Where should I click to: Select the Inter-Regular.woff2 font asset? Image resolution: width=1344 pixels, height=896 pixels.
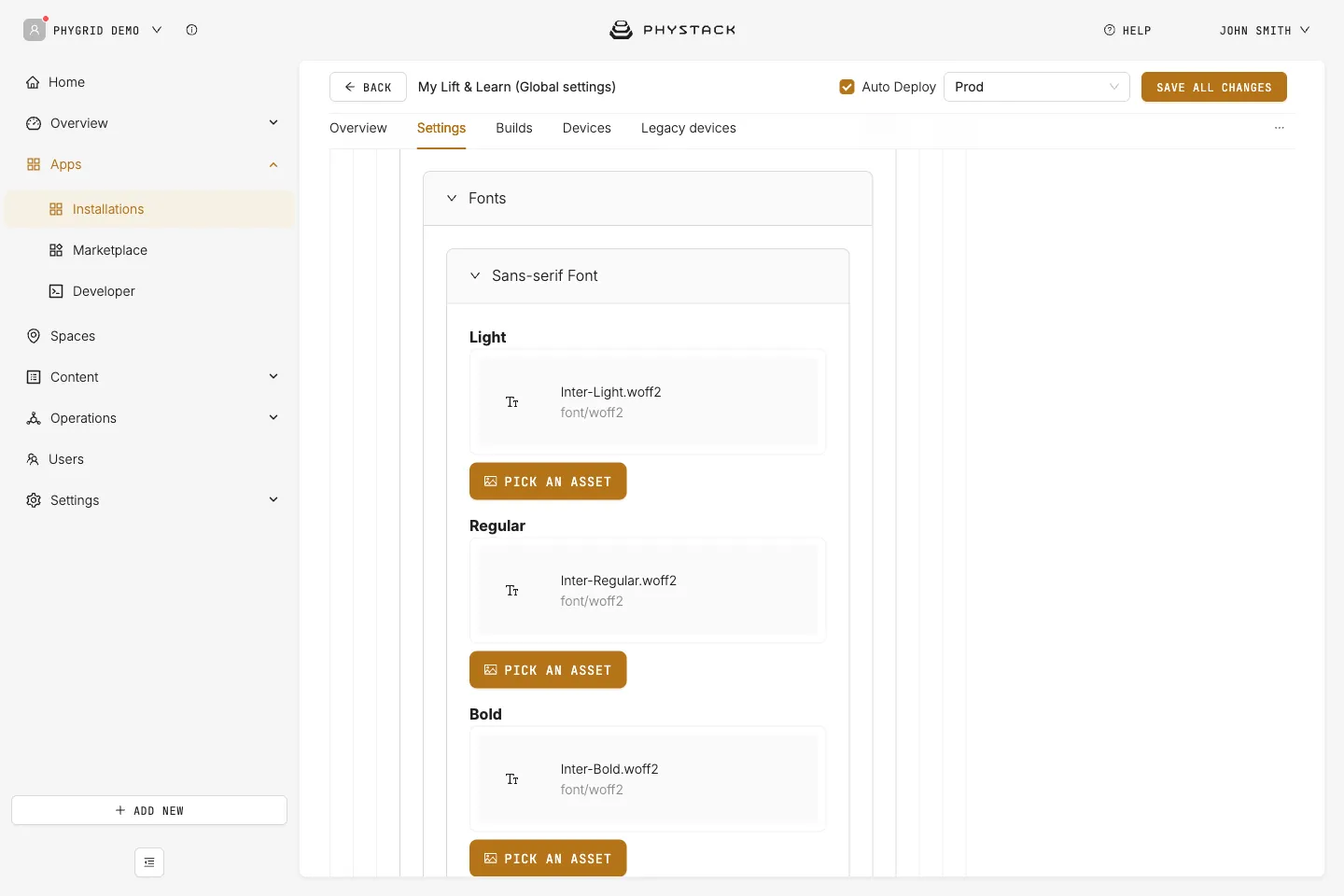pos(648,591)
